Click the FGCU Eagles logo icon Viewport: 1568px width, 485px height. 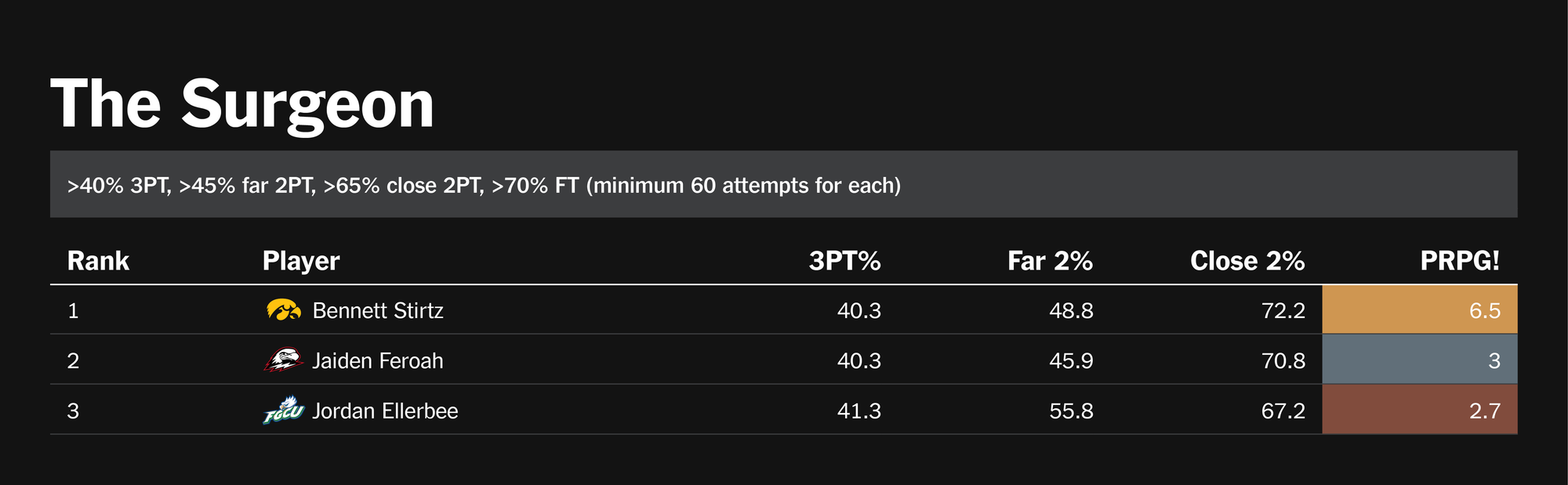(x=283, y=411)
